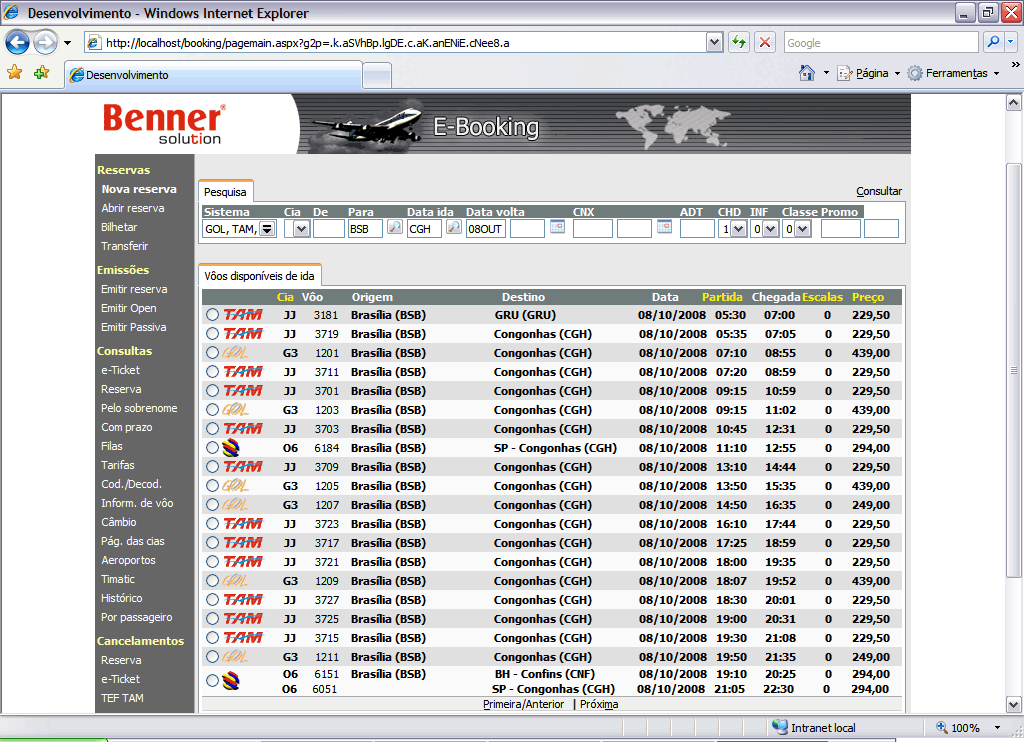Click the Internet Explorer icon in title bar
The width and height of the screenshot is (1024, 742).
pos(11,12)
